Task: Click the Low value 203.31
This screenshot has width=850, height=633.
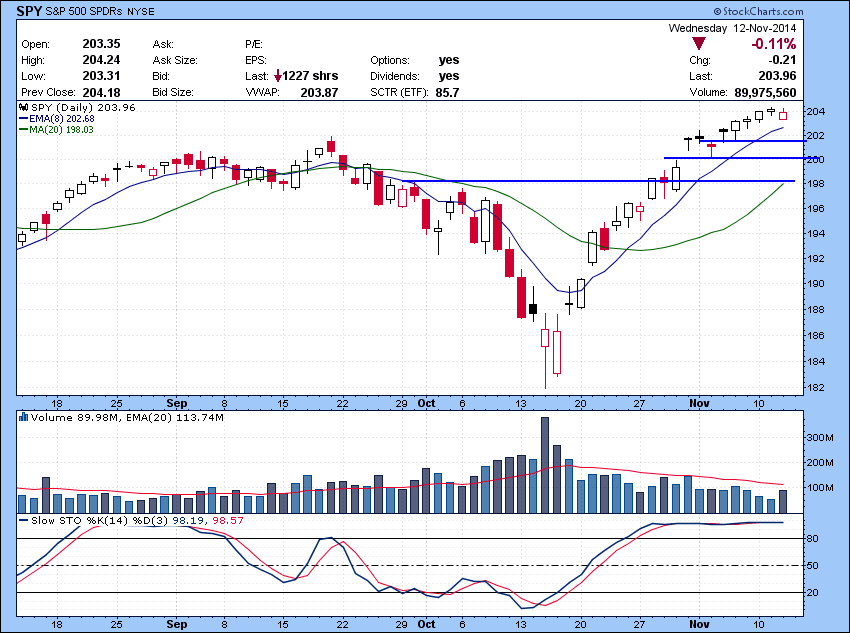Action: click(101, 76)
